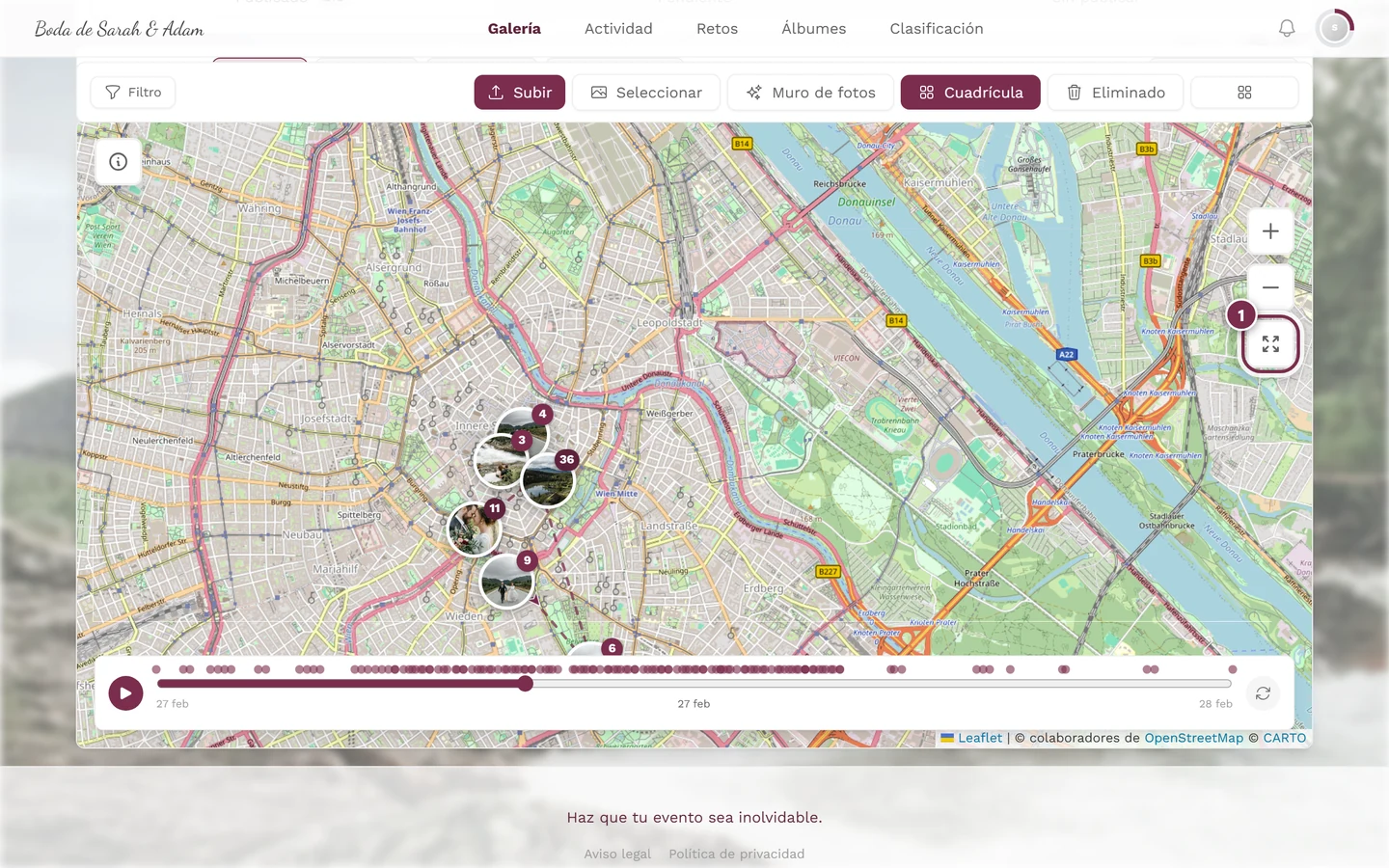Open the photo cluster with 4 photos
This screenshot has height=868, width=1389.
[523, 434]
